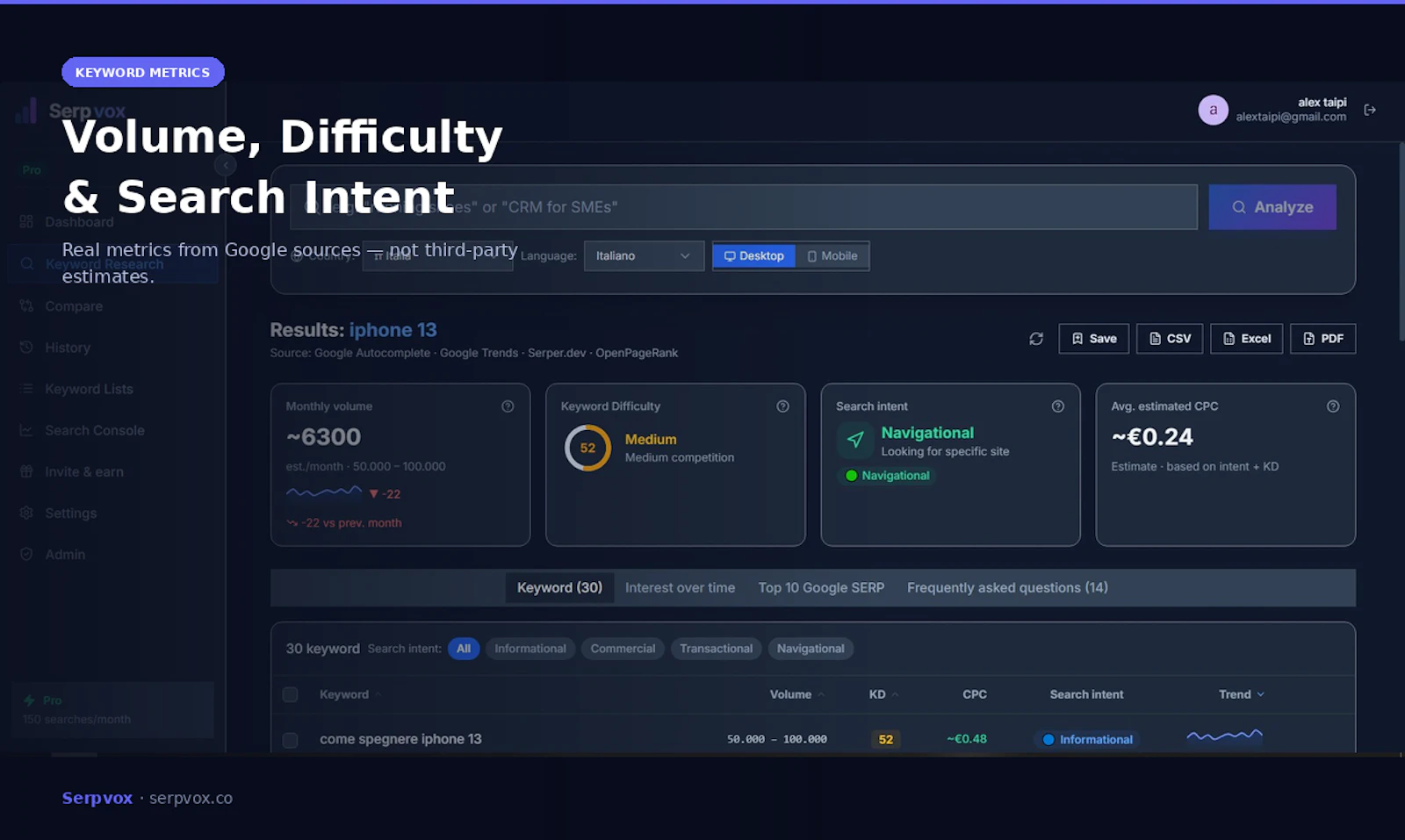This screenshot has width=1405, height=840.
Task: Click the Informational badge in the first row
Action: pos(1087,739)
